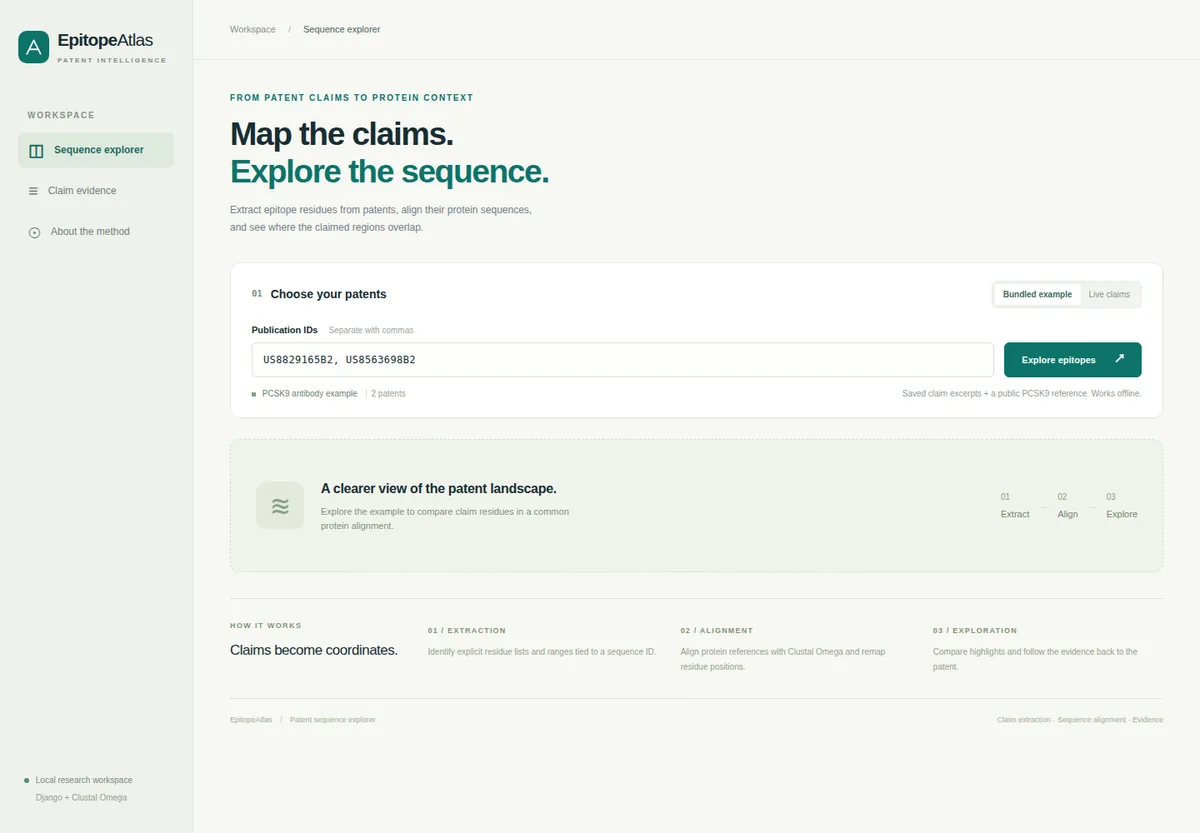
Task: Click the 'Publication IDs' field label
Action: tap(285, 330)
